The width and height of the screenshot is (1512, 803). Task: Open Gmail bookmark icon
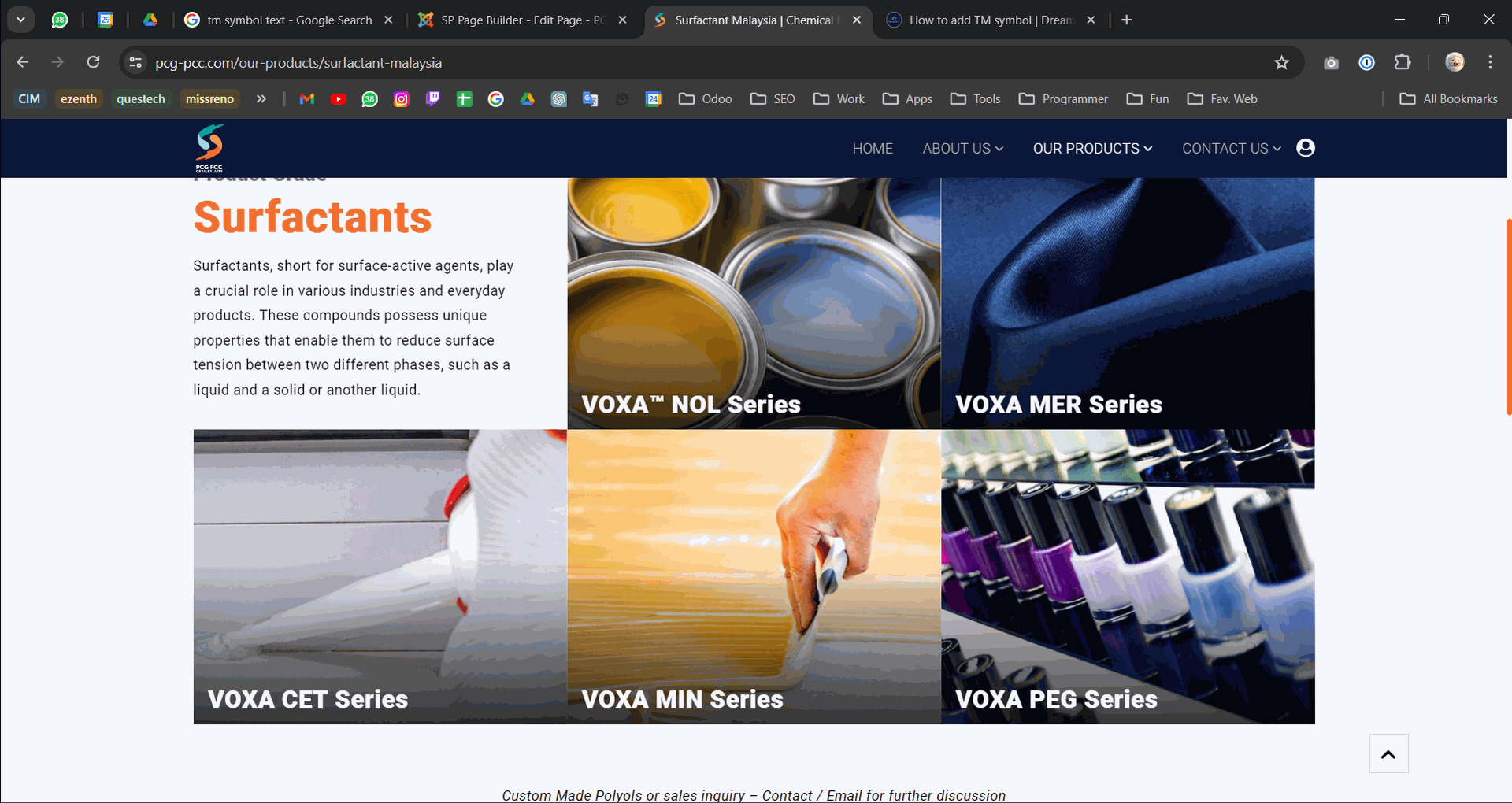pyautogui.click(x=307, y=98)
